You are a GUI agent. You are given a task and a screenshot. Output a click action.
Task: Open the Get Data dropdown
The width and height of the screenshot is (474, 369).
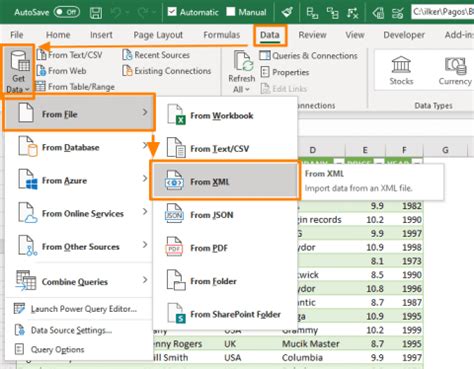(x=18, y=71)
